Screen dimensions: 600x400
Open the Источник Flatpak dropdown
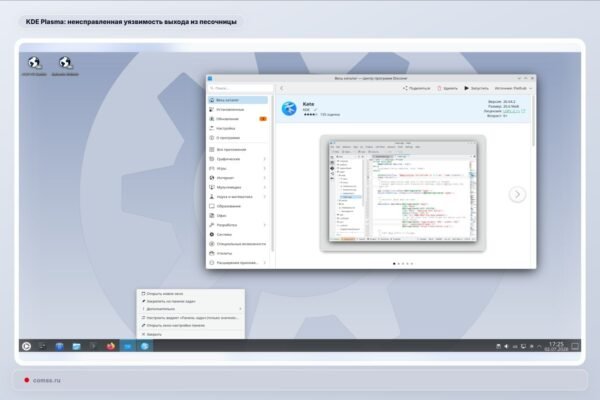[513, 88]
